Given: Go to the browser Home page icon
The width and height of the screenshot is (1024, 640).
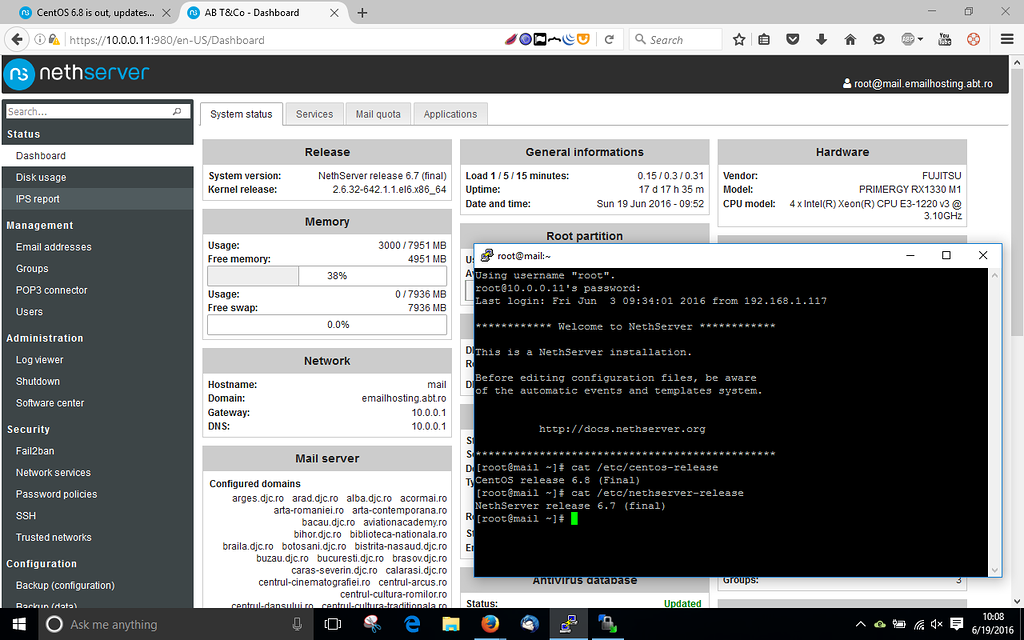Looking at the screenshot, I should click(850, 39).
